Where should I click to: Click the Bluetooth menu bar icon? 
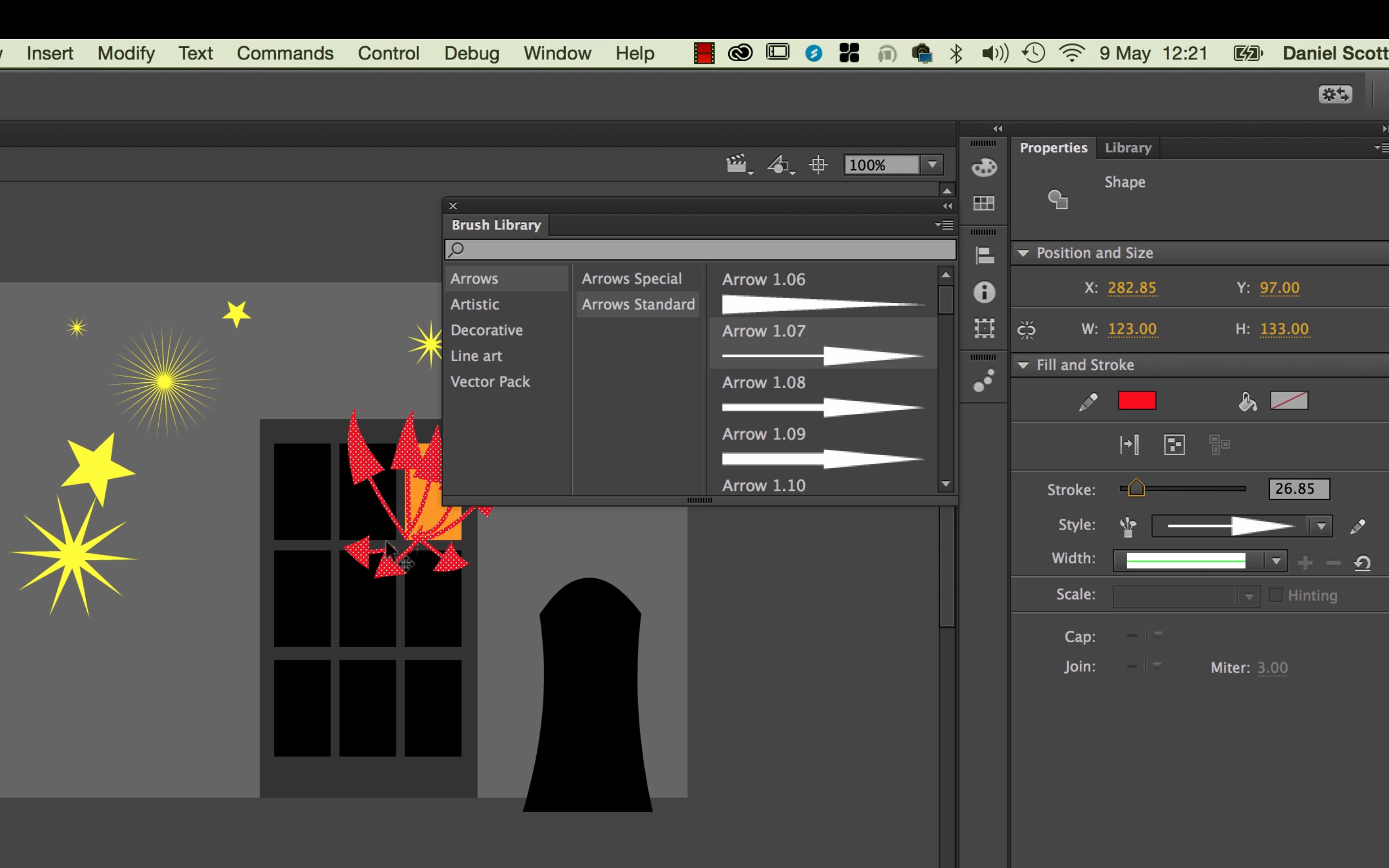click(955, 54)
